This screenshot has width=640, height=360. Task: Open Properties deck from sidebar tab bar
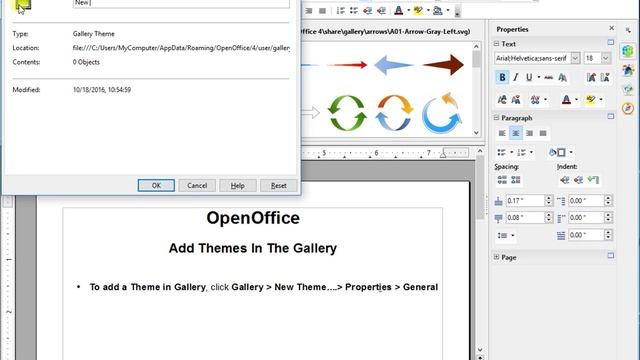pos(628,51)
